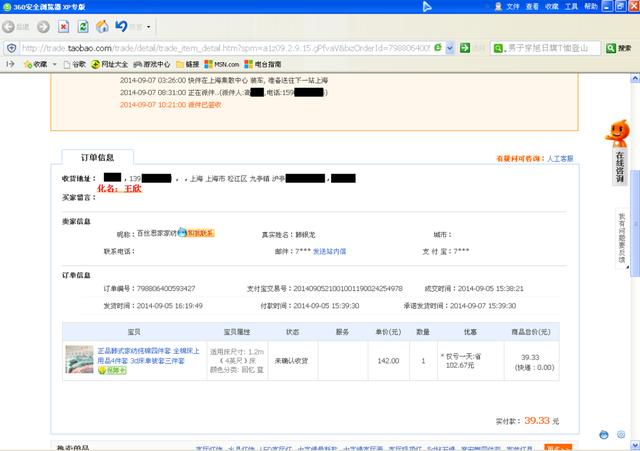This screenshot has height=451, width=640.
Task: Click the 收藏 star on bookmarks bar
Action: pos(36,64)
